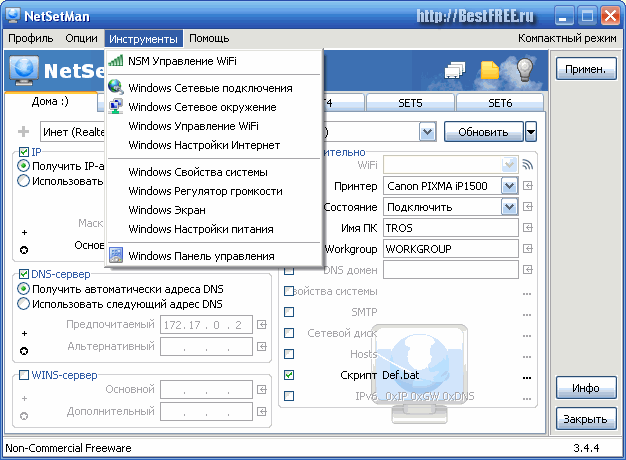Click the Обновить button
The height and width of the screenshot is (460, 626).
483,132
